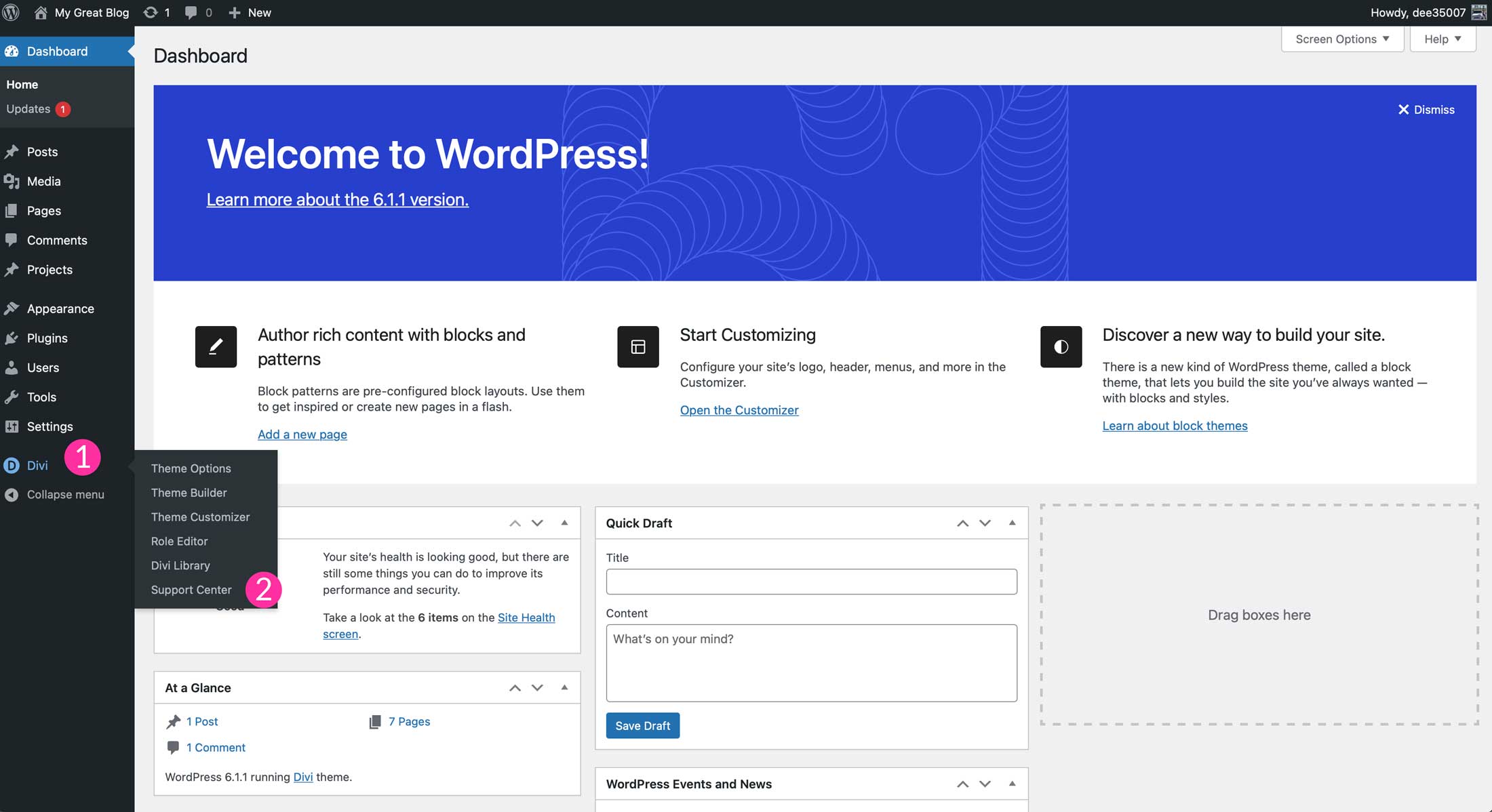Click the Media icon in sidebar

tap(14, 181)
